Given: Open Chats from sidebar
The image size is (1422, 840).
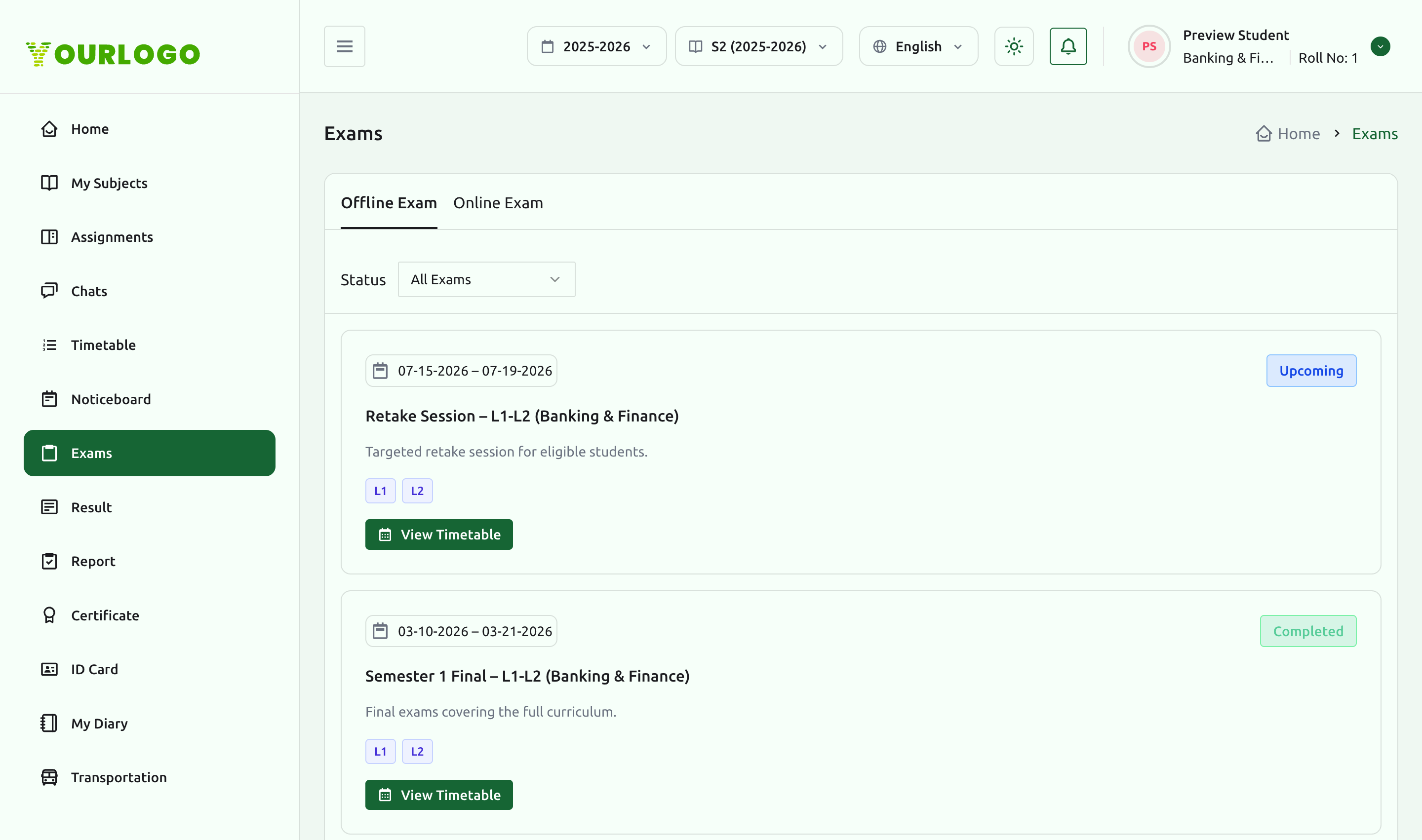Looking at the screenshot, I should point(150,291).
